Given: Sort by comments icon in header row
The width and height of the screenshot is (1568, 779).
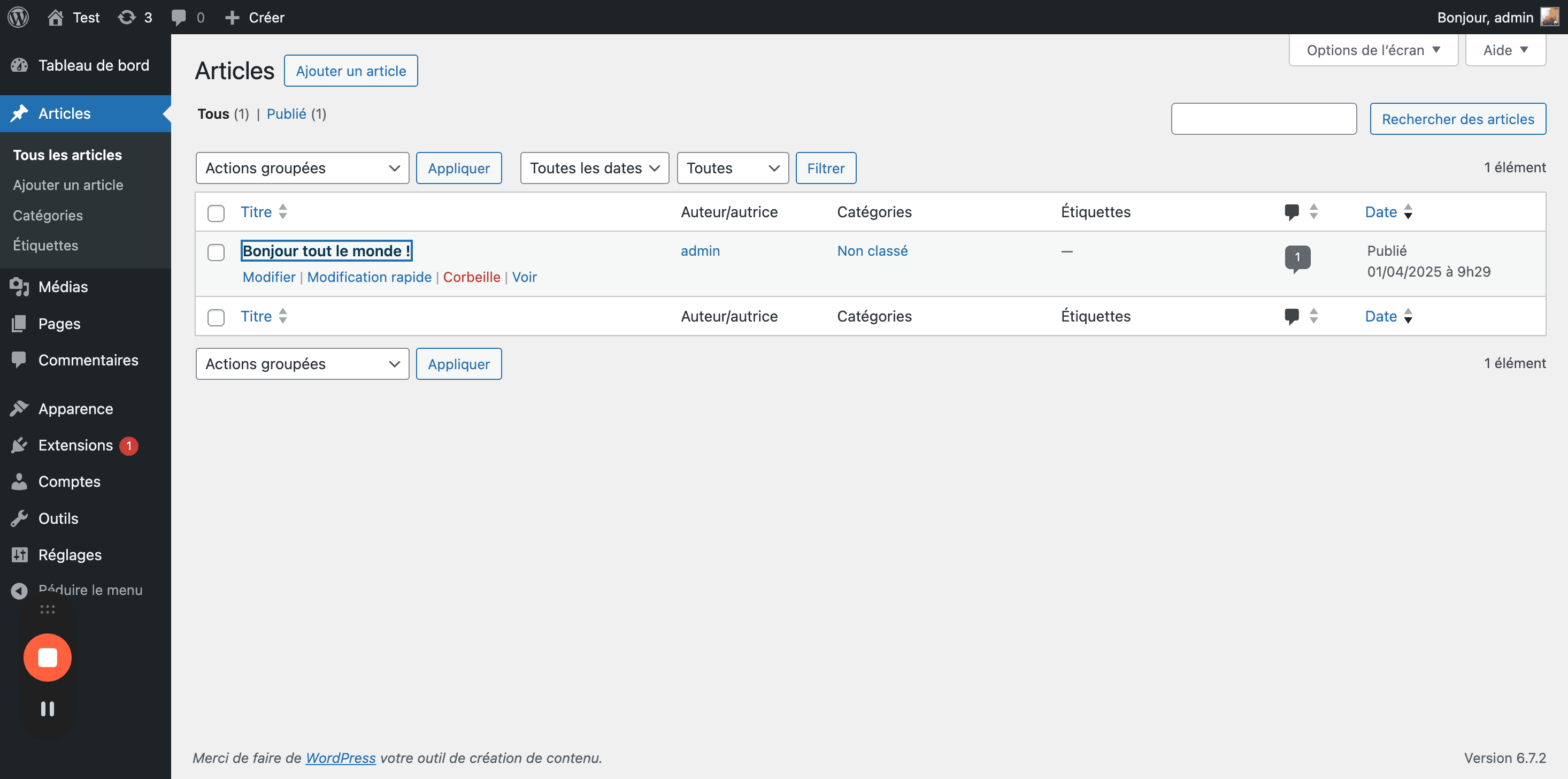Looking at the screenshot, I should (x=1292, y=212).
